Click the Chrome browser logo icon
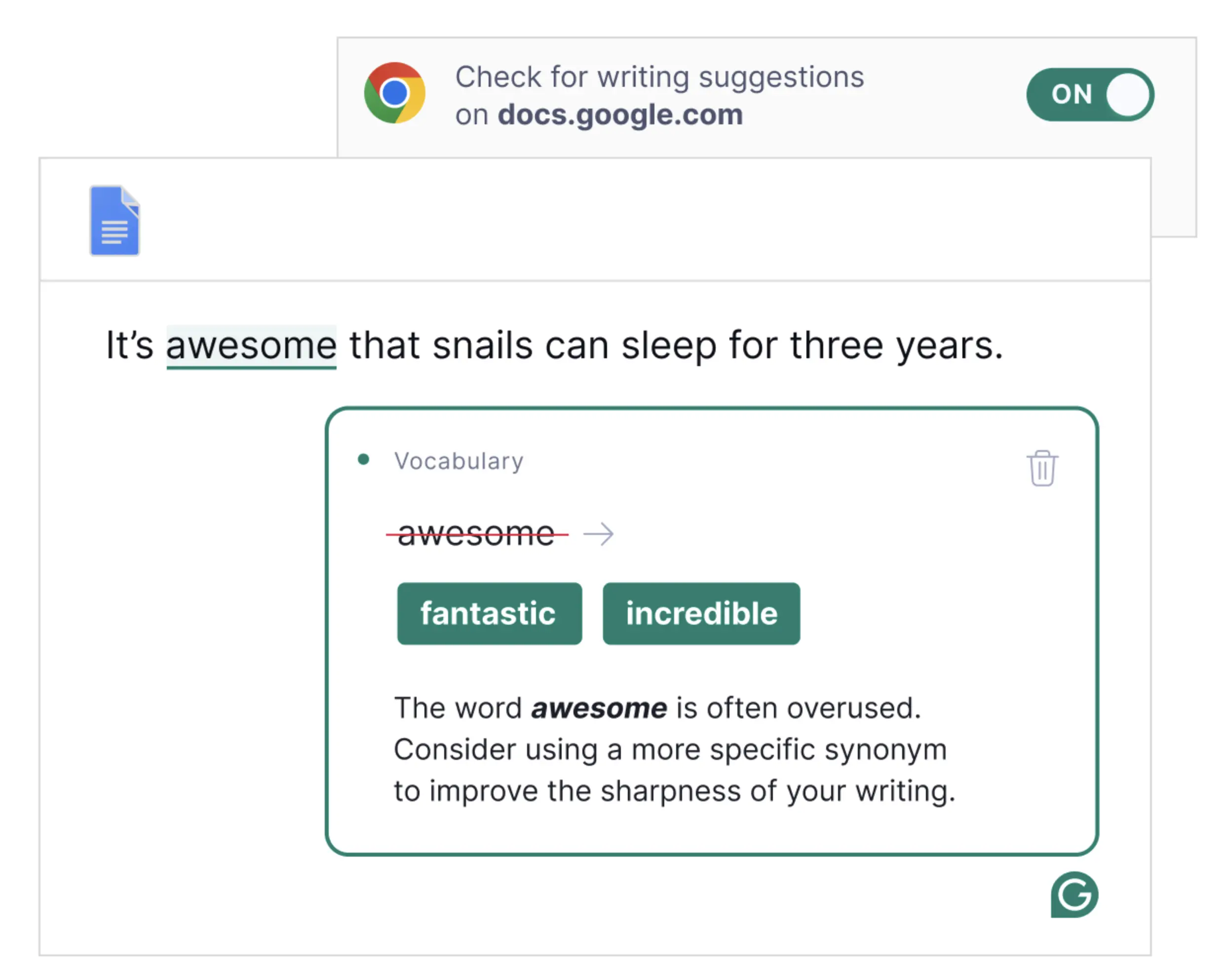1221x980 pixels. (395, 93)
